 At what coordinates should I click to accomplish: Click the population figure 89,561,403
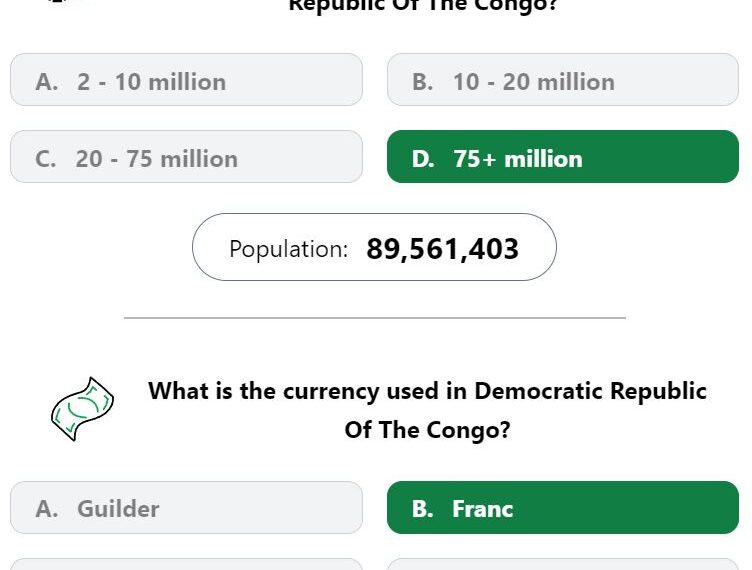(x=442, y=249)
